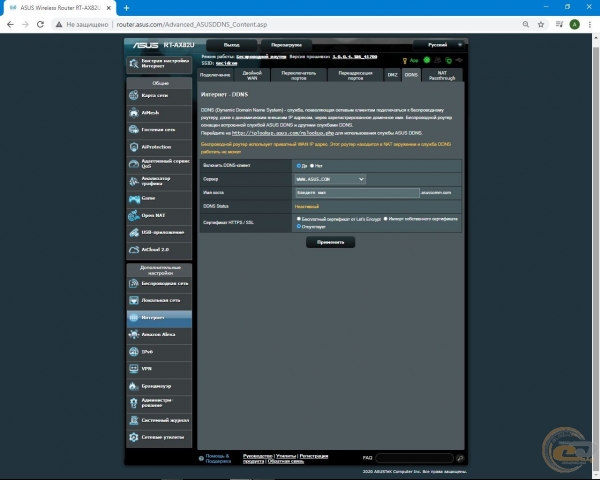Open the Утилиты footer link
This screenshot has height=480, width=600.
[x=286, y=456]
